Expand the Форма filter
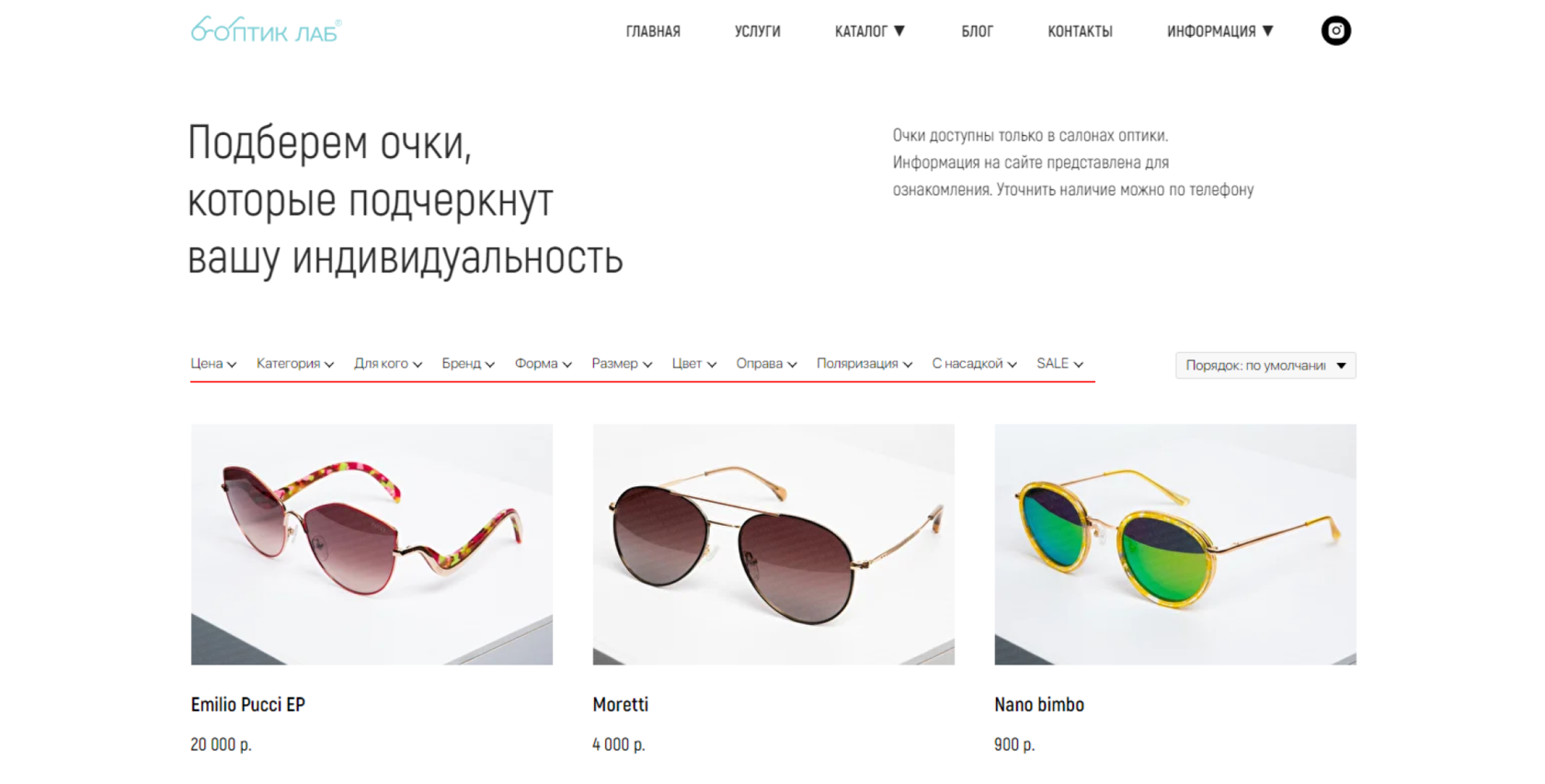Viewport: 1545px width, 784px height. 544,364
